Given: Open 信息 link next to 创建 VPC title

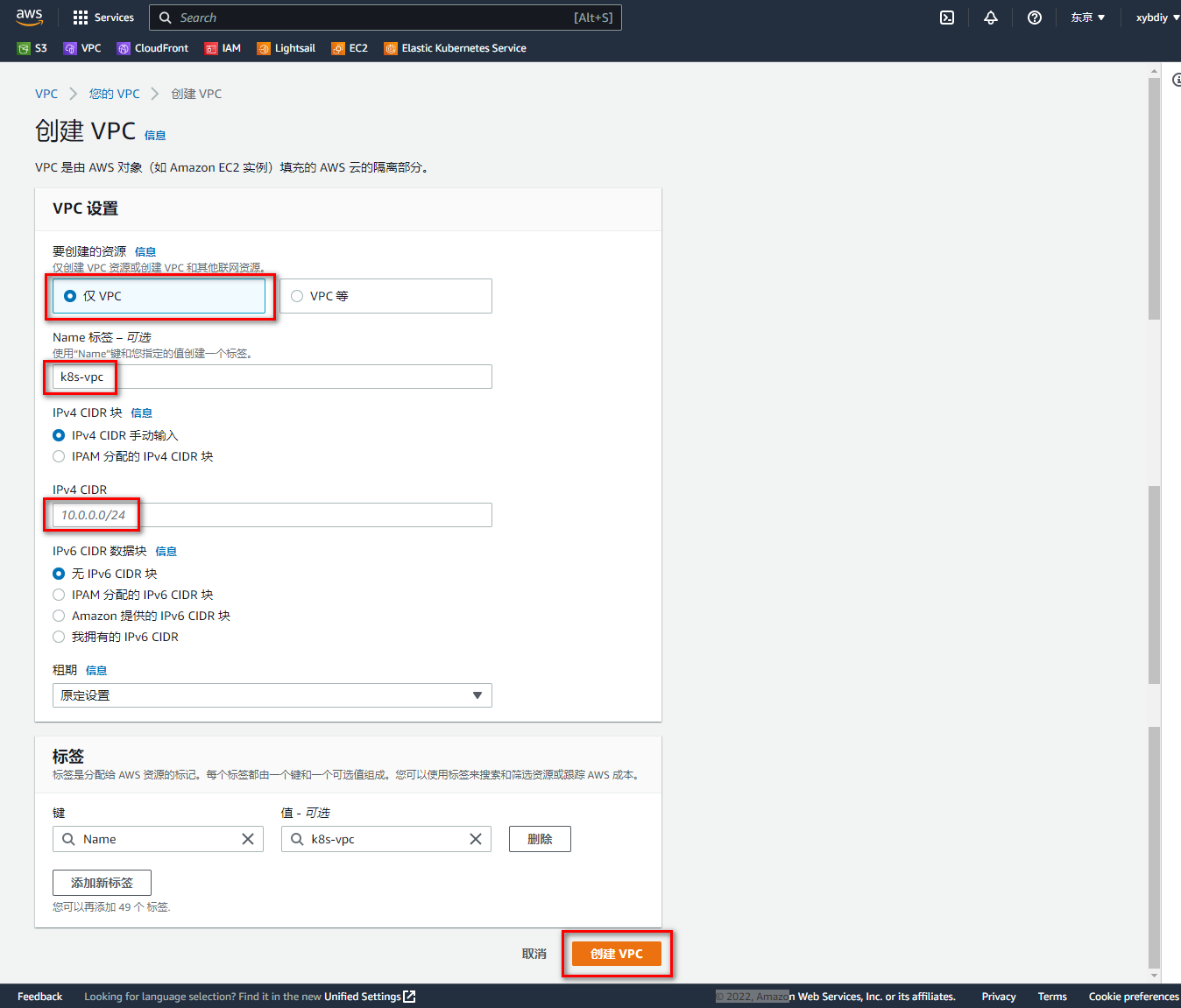Looking at the screenshot, I should coord(155,136).
